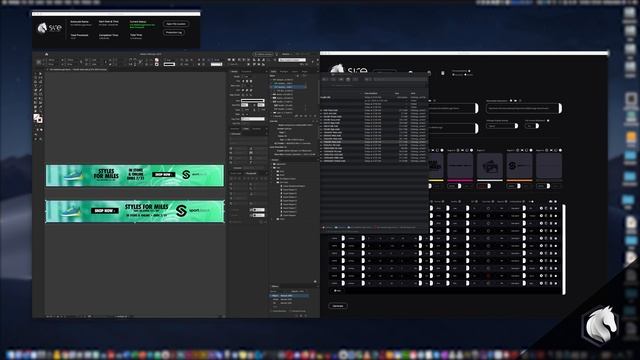Click the fill and stroke swatch in InDesign tools panel
This screenshot has width=640, height=360.
38,118
